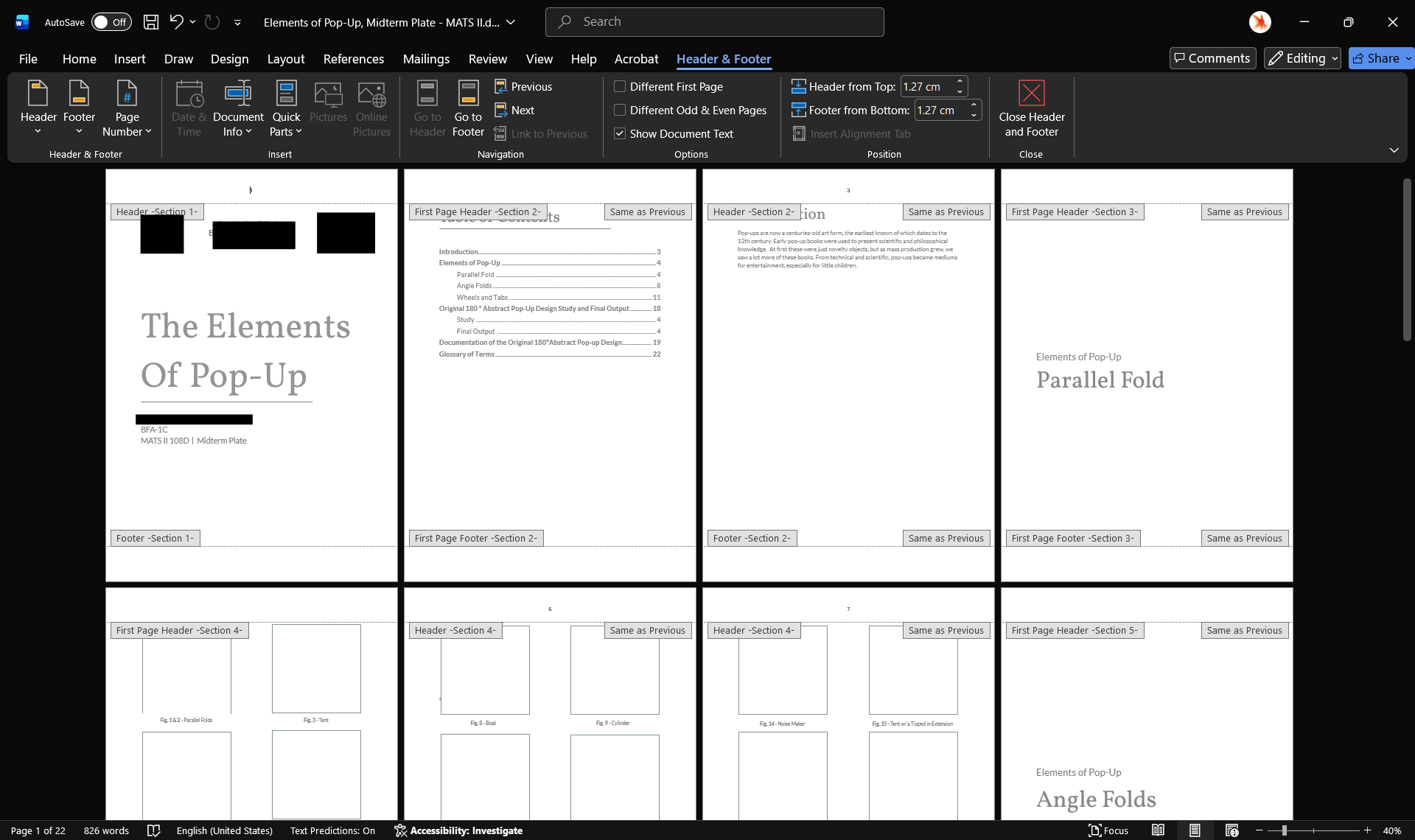The width and height of the screenshot is (1415, 840).
Task: Click Go to Header icon
Action: pyautogui.click(x=427, y=108)
